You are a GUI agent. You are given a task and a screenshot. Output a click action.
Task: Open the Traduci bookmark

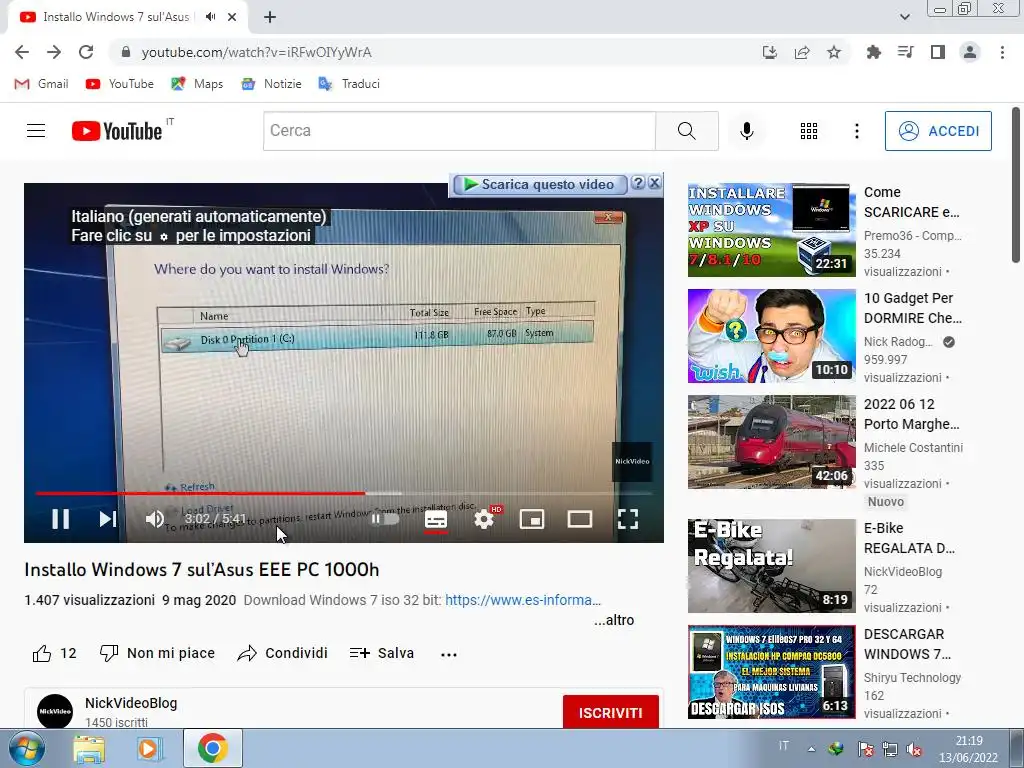(349, 84)
